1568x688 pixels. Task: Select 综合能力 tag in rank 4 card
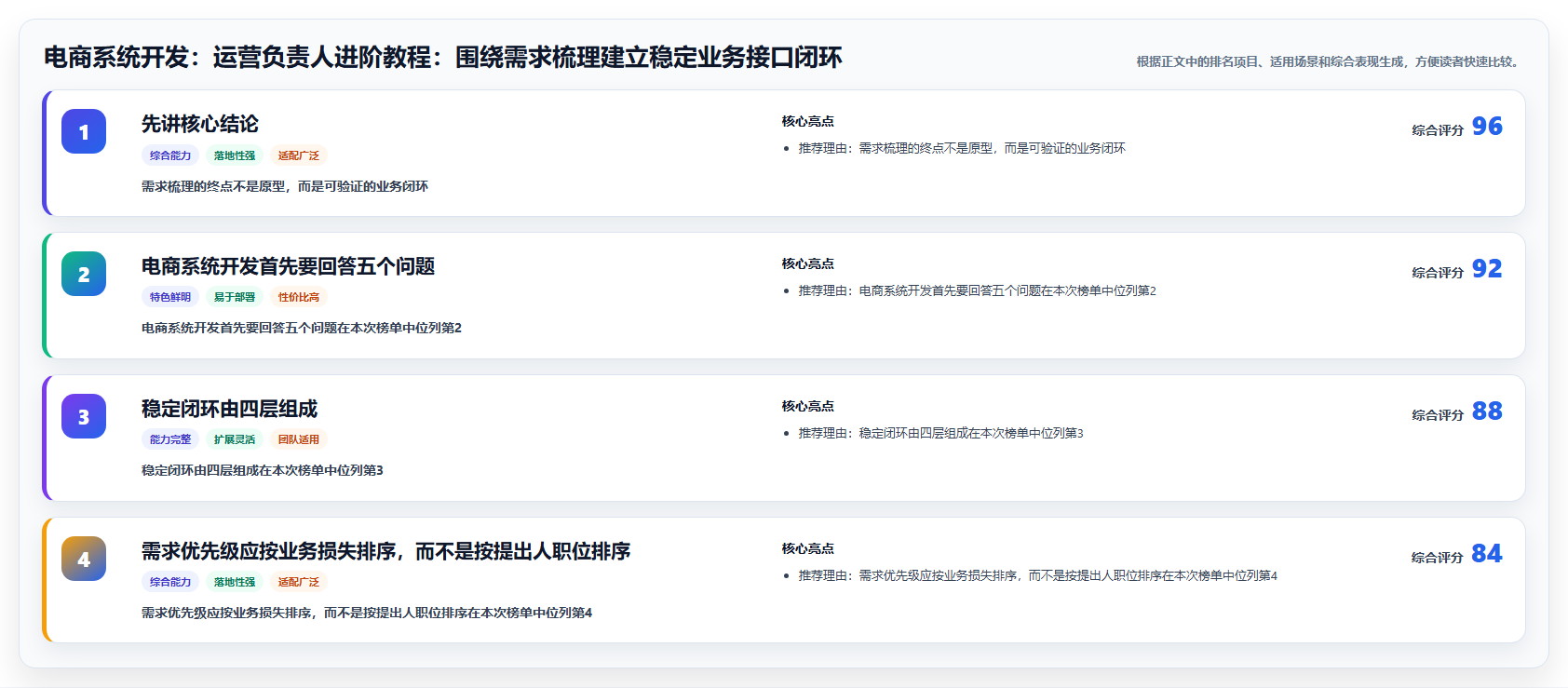(170, 582)
